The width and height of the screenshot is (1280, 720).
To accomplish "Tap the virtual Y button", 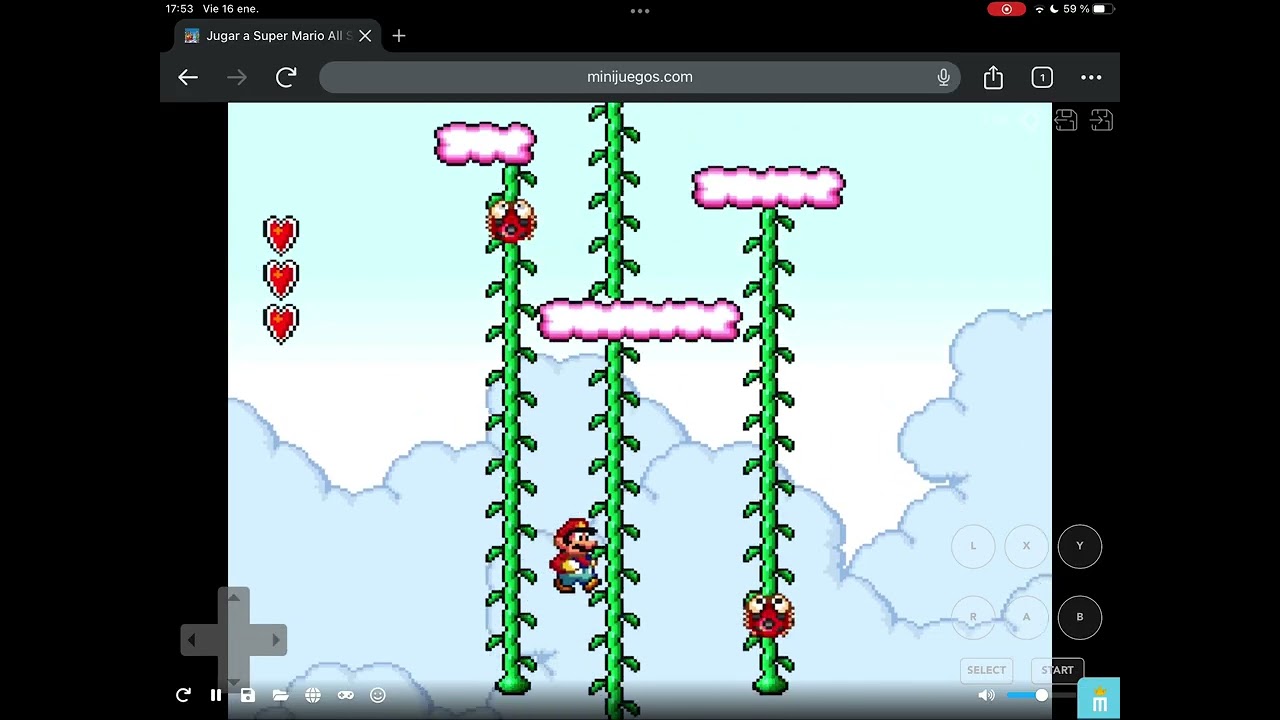I will (x=1080, y=546).
